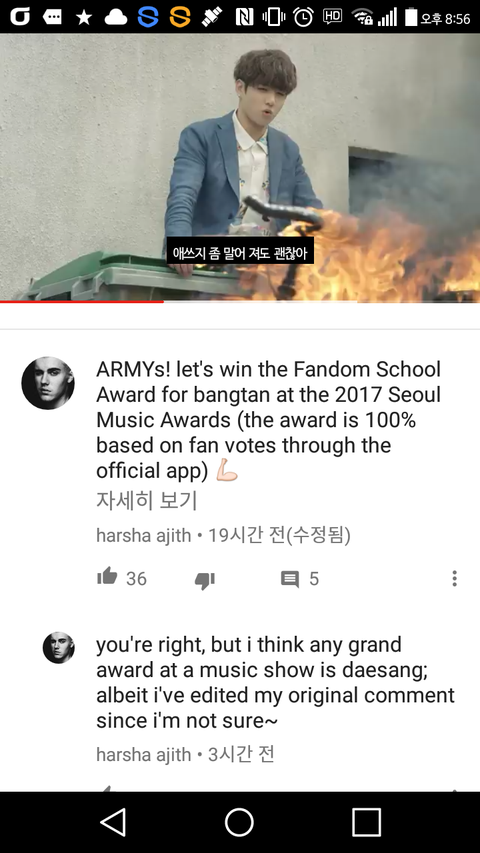Open harsha ajith name on top comment
The height and width of the screenshot is (853, 480).
(144, 536)
